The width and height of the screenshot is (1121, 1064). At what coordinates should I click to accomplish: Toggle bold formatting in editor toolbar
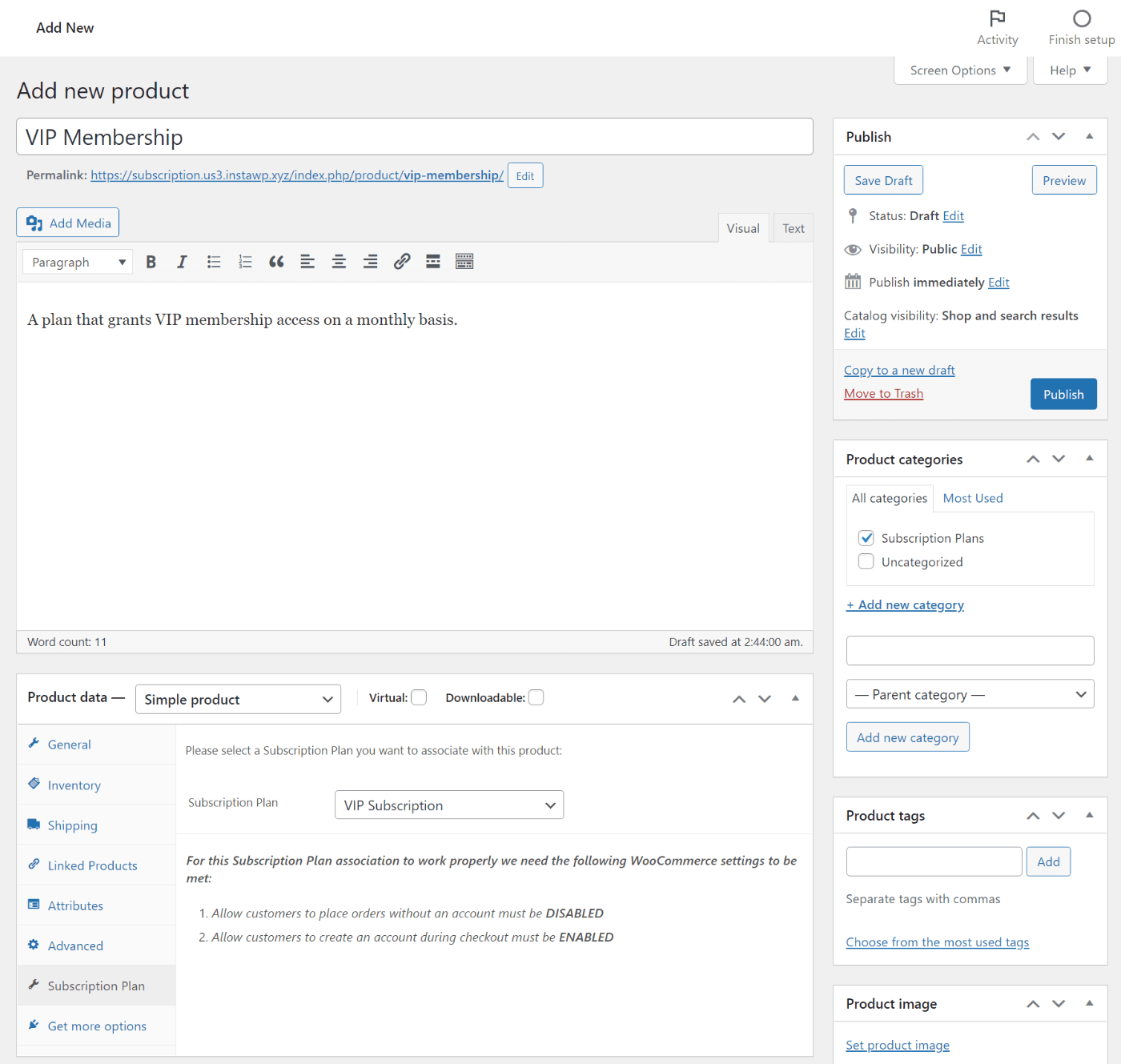[151, 262]
